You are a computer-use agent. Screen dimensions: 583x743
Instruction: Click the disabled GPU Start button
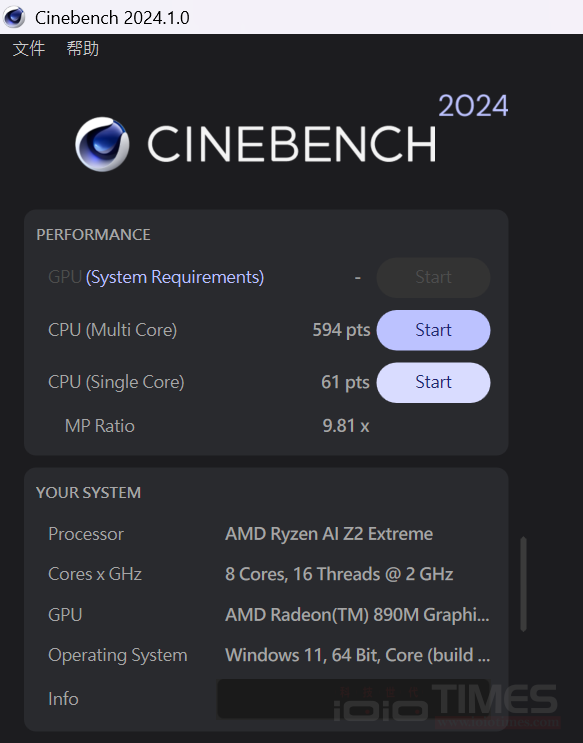tap(433, 277)
